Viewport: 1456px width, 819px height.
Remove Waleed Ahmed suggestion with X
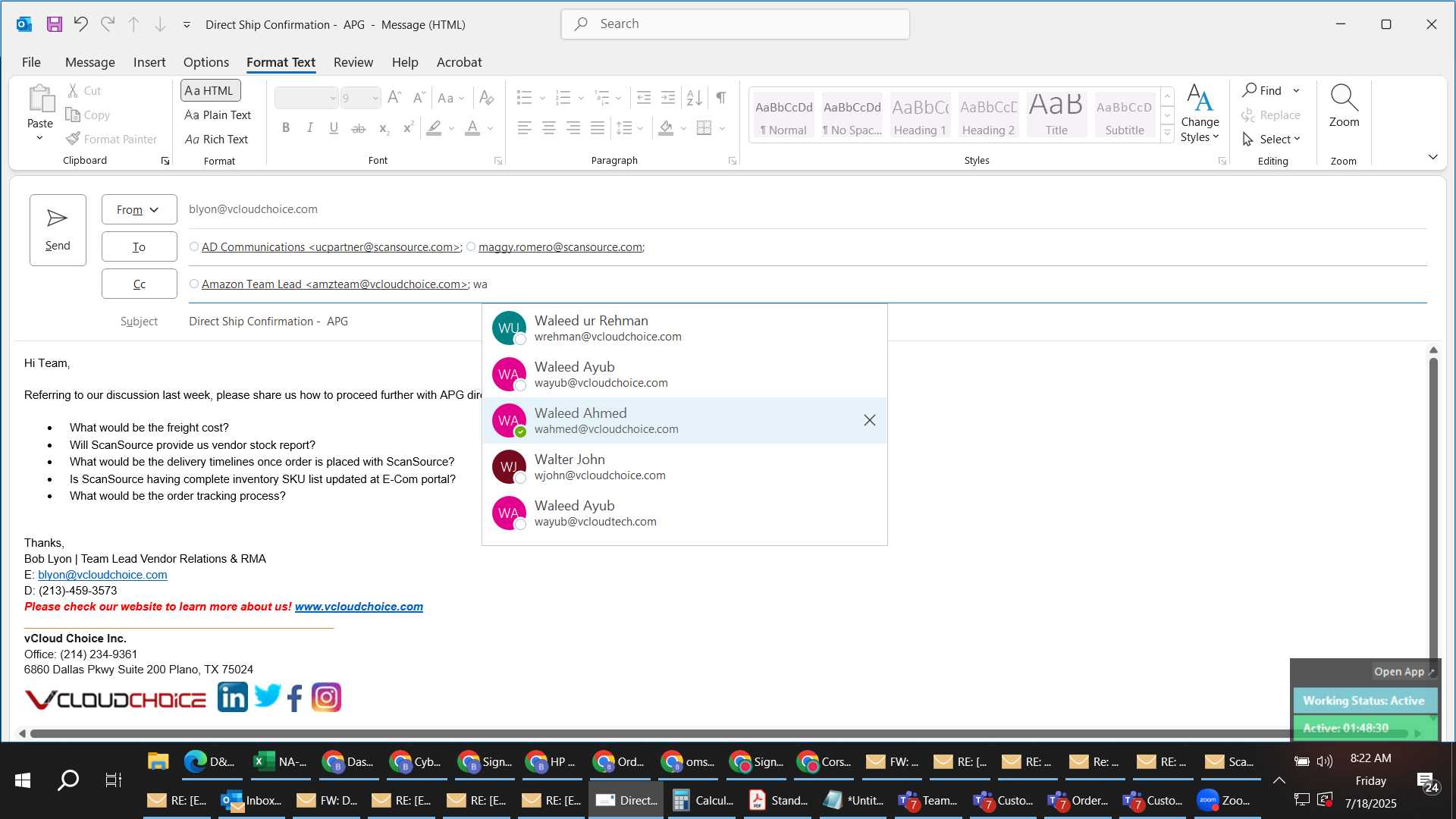click(870, 420)
